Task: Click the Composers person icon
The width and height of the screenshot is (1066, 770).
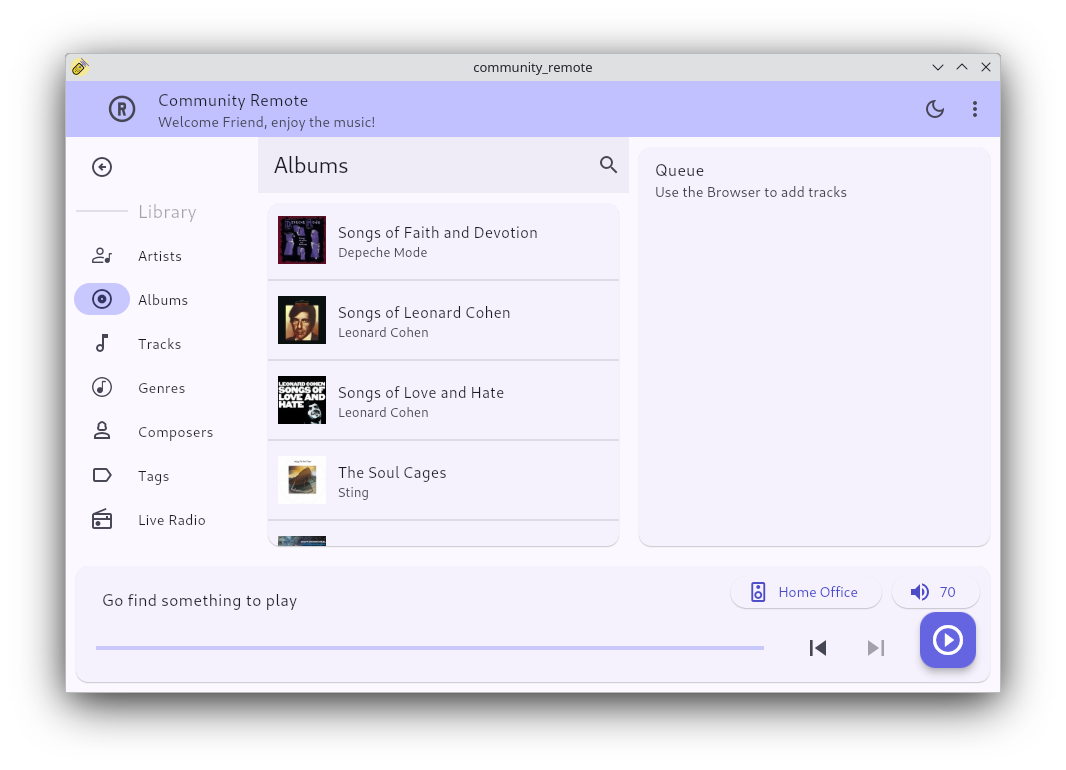Action: pos(102,431)
